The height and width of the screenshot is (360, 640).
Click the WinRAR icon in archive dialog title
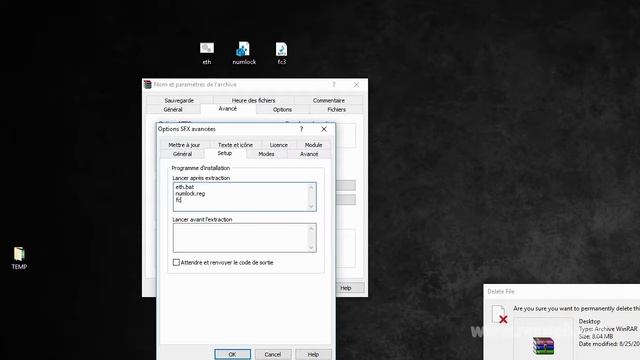[x=148, y=84]
